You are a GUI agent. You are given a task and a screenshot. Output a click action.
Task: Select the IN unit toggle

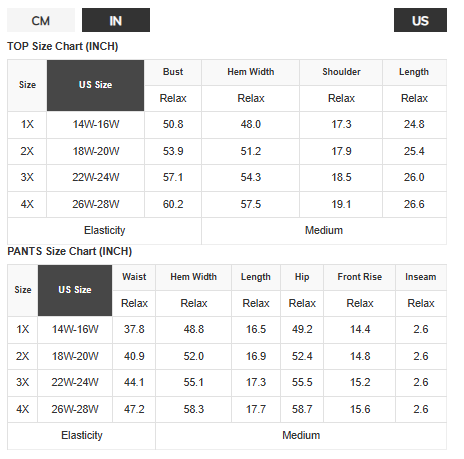pos(116,20)
